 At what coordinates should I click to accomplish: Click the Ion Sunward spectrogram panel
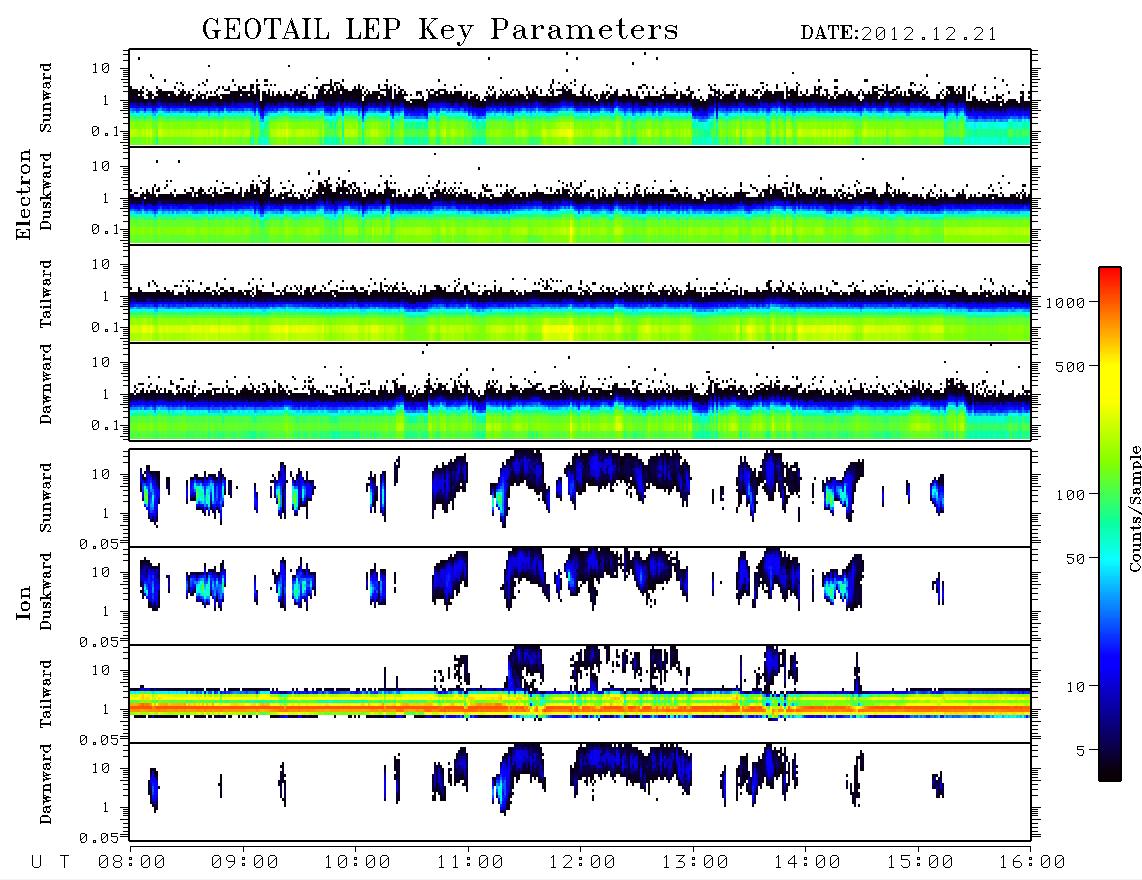pos(580,498)
